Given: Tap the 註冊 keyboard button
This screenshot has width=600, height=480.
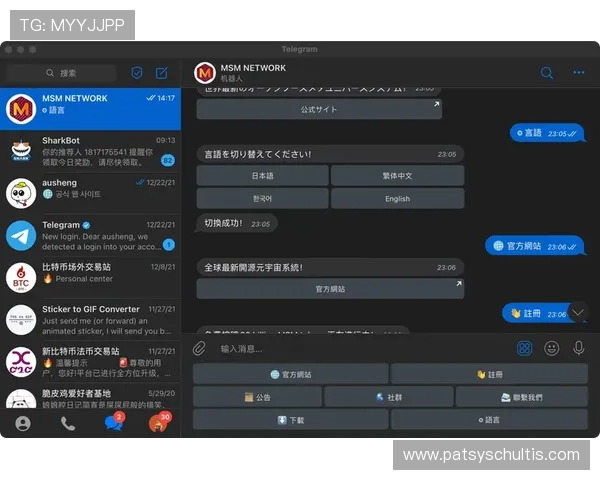Looking at the screenshot, I should pos(489,374).
